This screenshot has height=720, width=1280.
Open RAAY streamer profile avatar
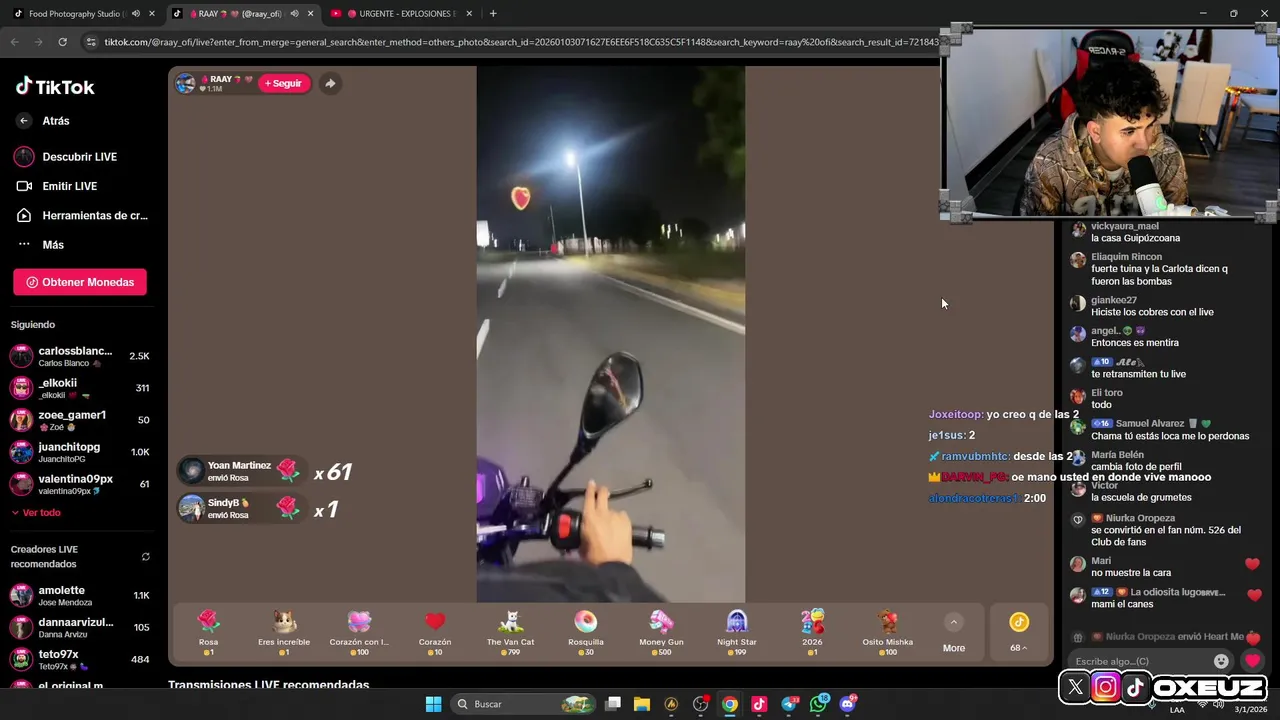186,83
